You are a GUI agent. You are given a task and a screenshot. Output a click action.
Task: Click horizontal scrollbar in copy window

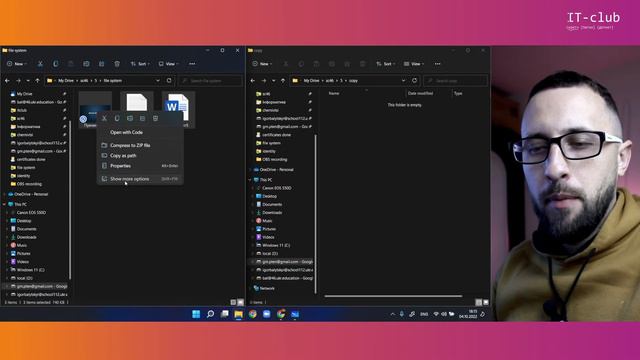pos(393,296)
